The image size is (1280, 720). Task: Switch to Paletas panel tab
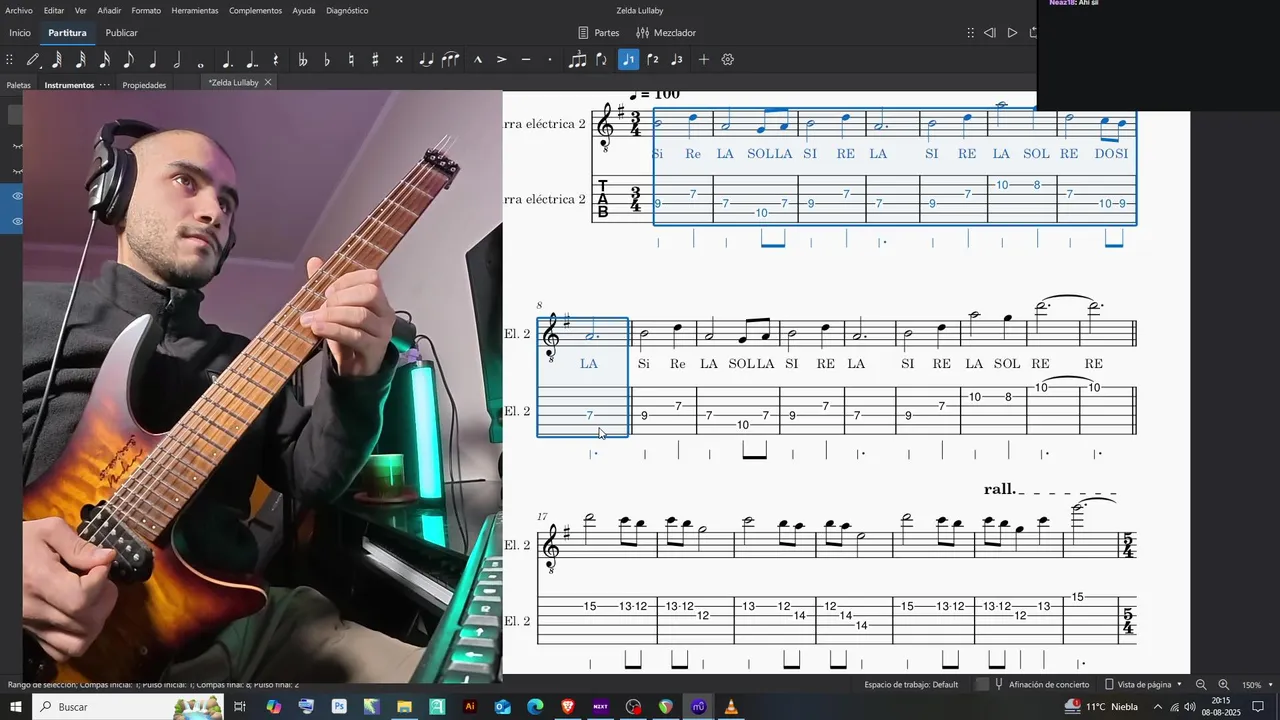pos(19,85)
